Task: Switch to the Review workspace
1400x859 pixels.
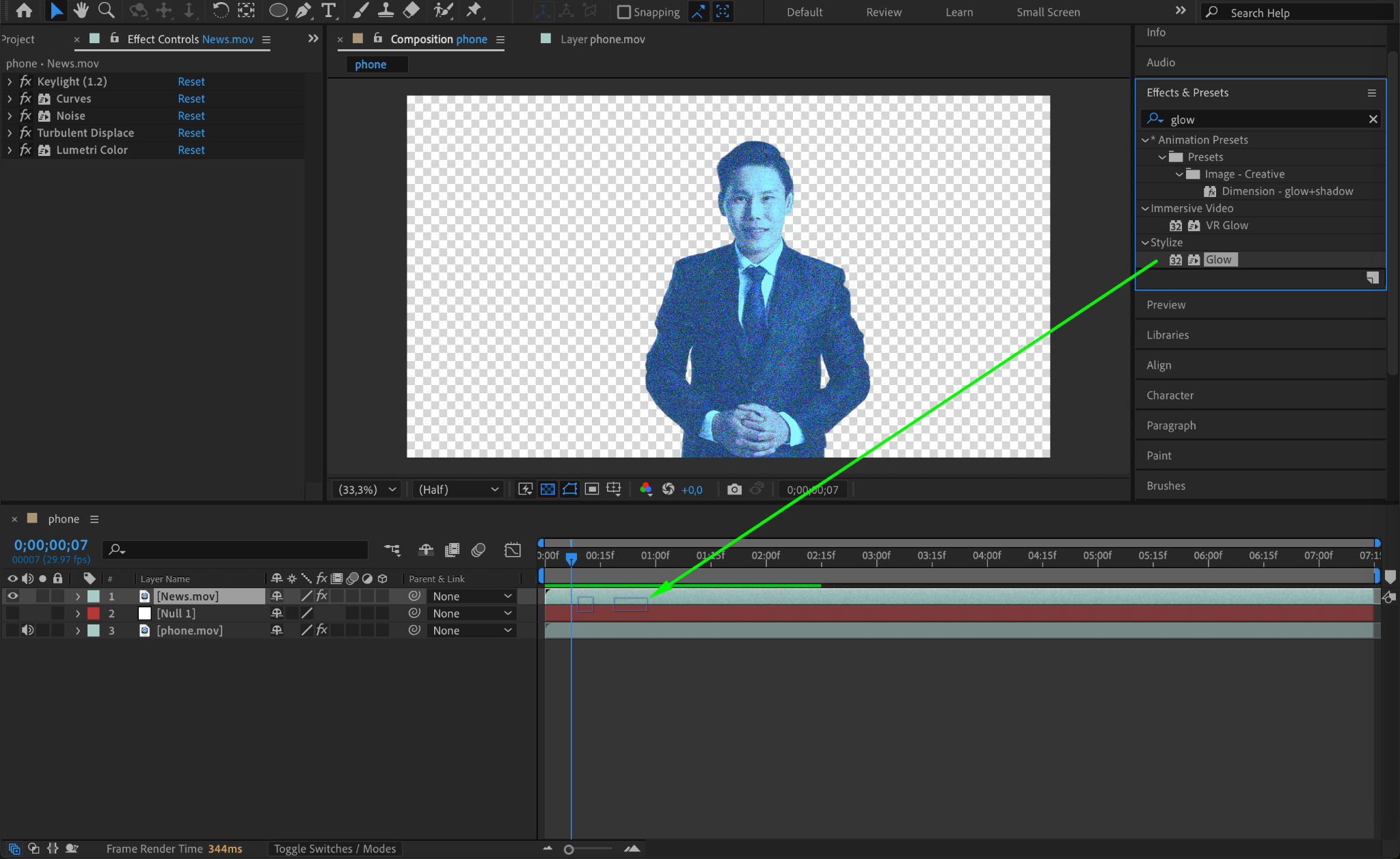Action: [x=883, y=12]
